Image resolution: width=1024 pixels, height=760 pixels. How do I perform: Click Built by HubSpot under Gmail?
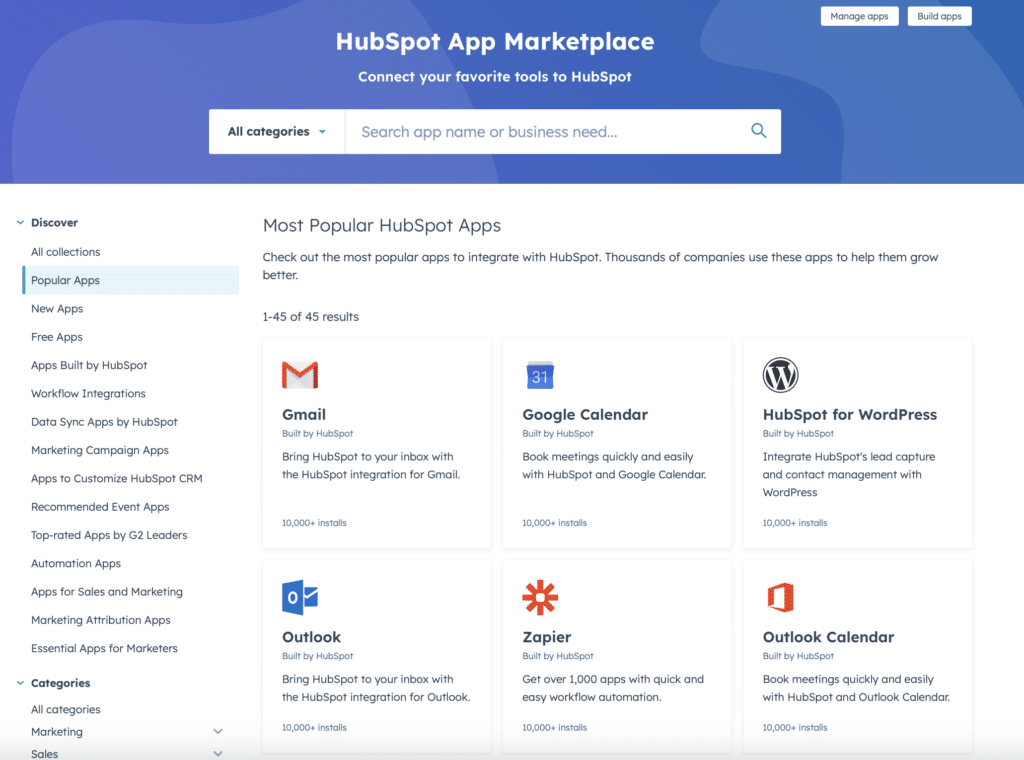click(317, 434)
